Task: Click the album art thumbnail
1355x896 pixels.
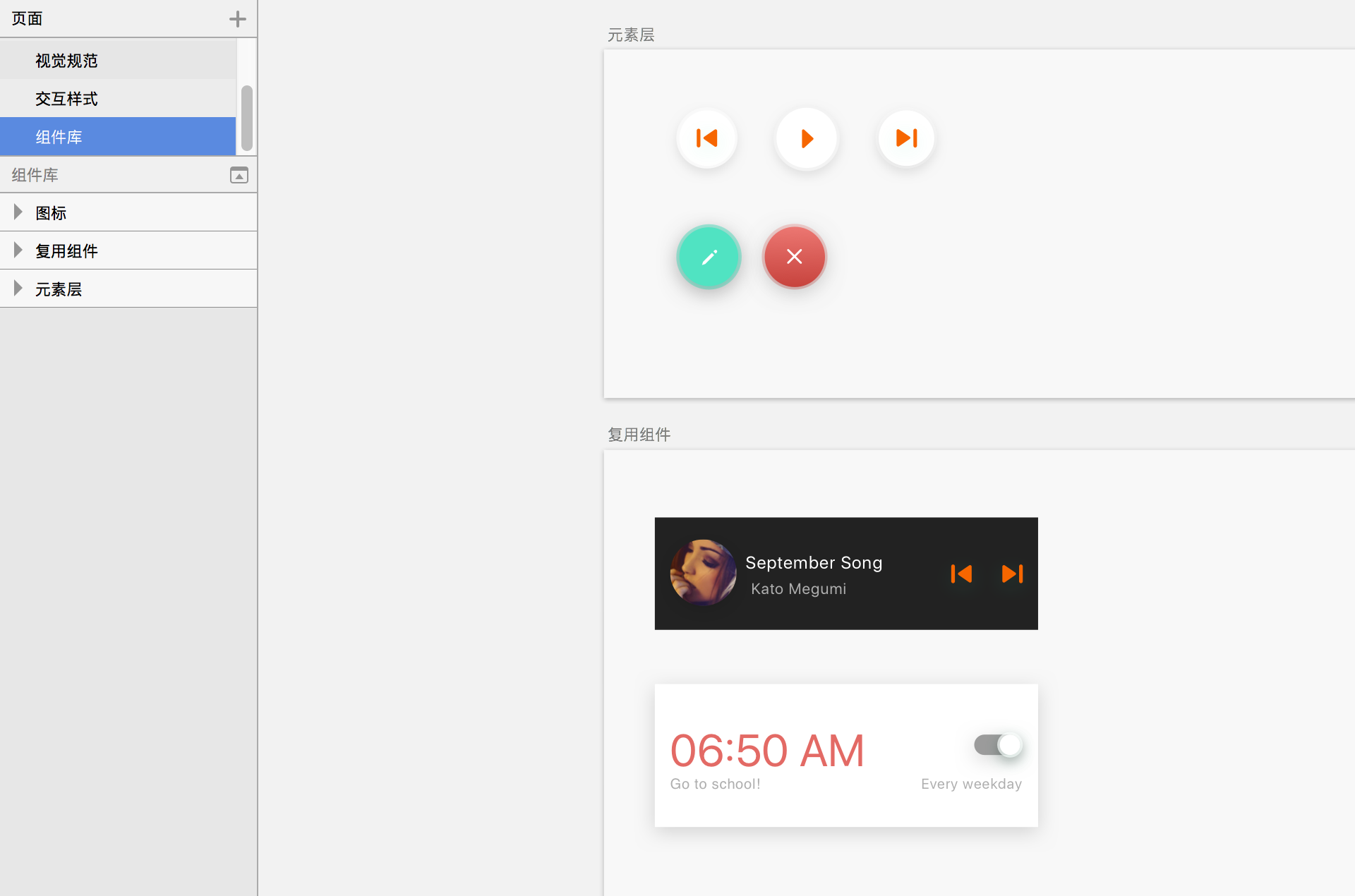Action: click(x=703, y=573)
